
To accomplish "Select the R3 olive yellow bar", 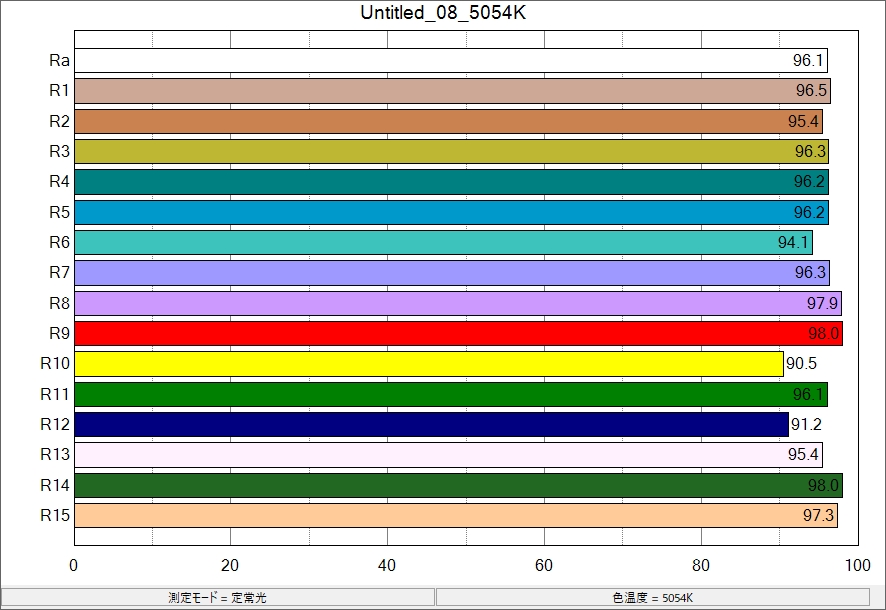I will pyautogui.click(x=451, y=151).
